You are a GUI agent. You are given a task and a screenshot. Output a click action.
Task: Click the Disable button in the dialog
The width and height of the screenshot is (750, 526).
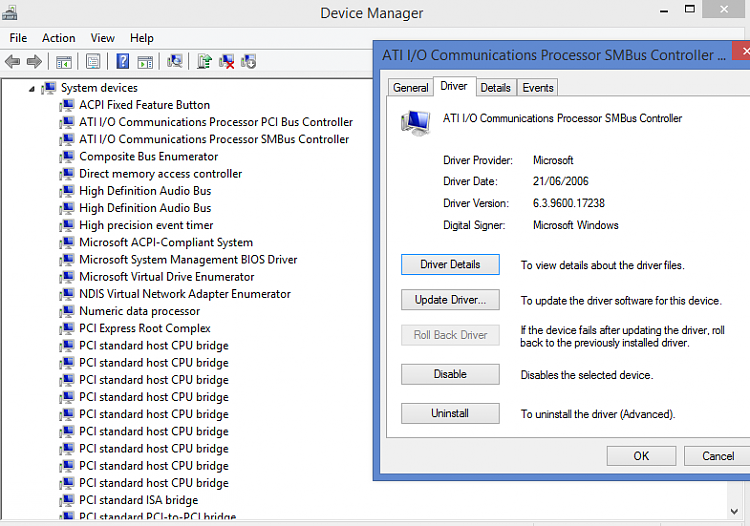(450, 374)
